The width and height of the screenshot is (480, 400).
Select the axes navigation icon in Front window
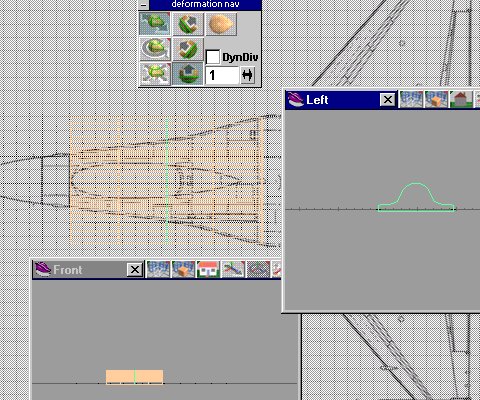click(x=233, y=269)
